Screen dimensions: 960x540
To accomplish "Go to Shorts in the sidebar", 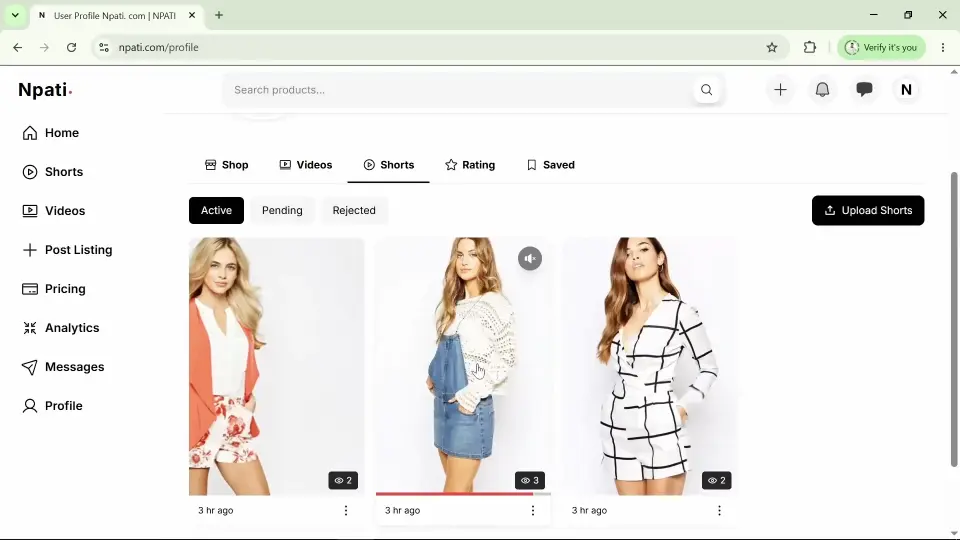I will [x=52, y=172].
